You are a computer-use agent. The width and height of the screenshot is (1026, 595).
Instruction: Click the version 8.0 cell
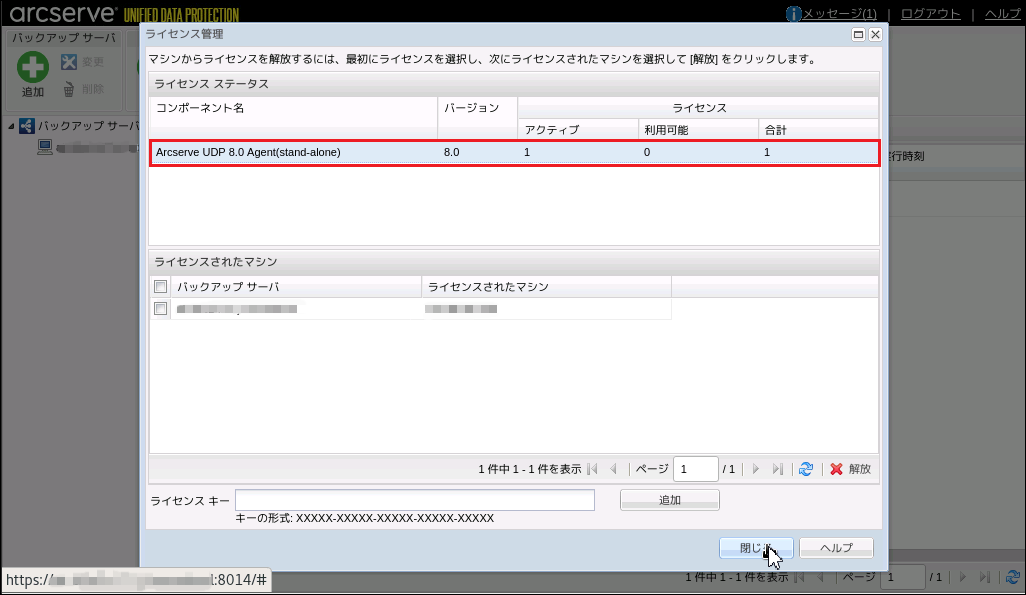478,153
